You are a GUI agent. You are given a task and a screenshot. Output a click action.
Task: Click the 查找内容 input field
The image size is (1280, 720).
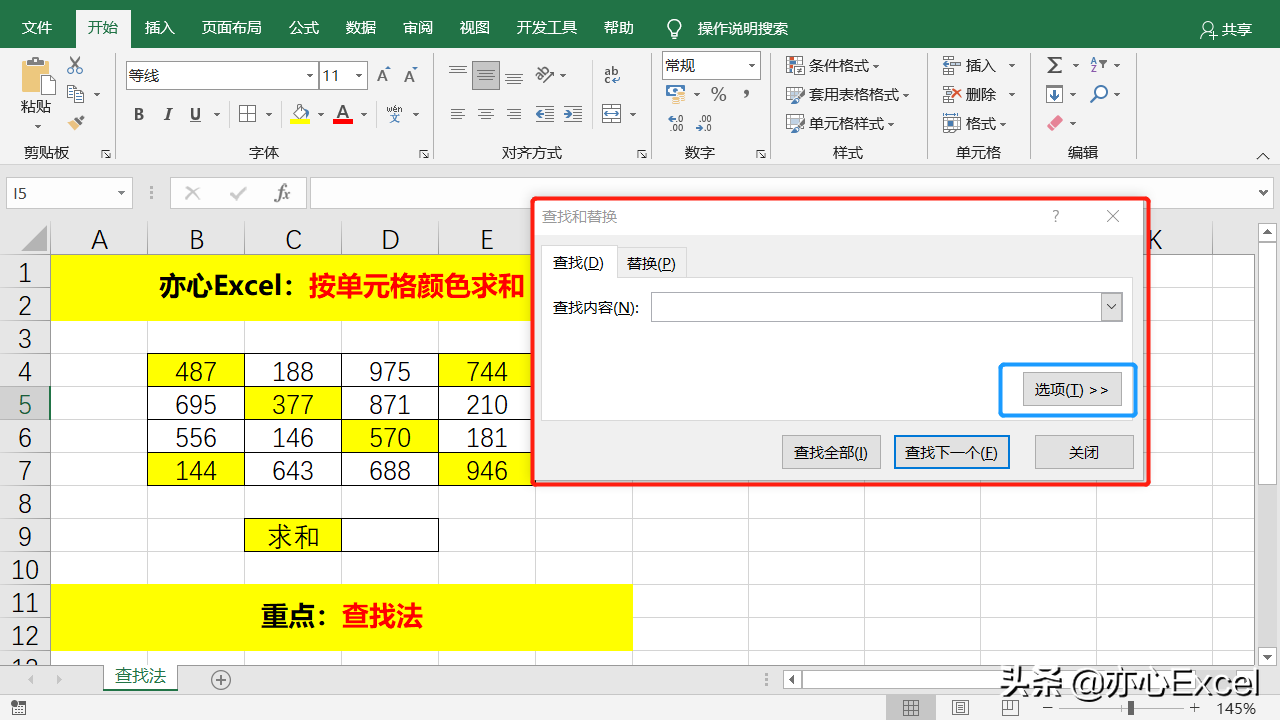coord(876,307)
